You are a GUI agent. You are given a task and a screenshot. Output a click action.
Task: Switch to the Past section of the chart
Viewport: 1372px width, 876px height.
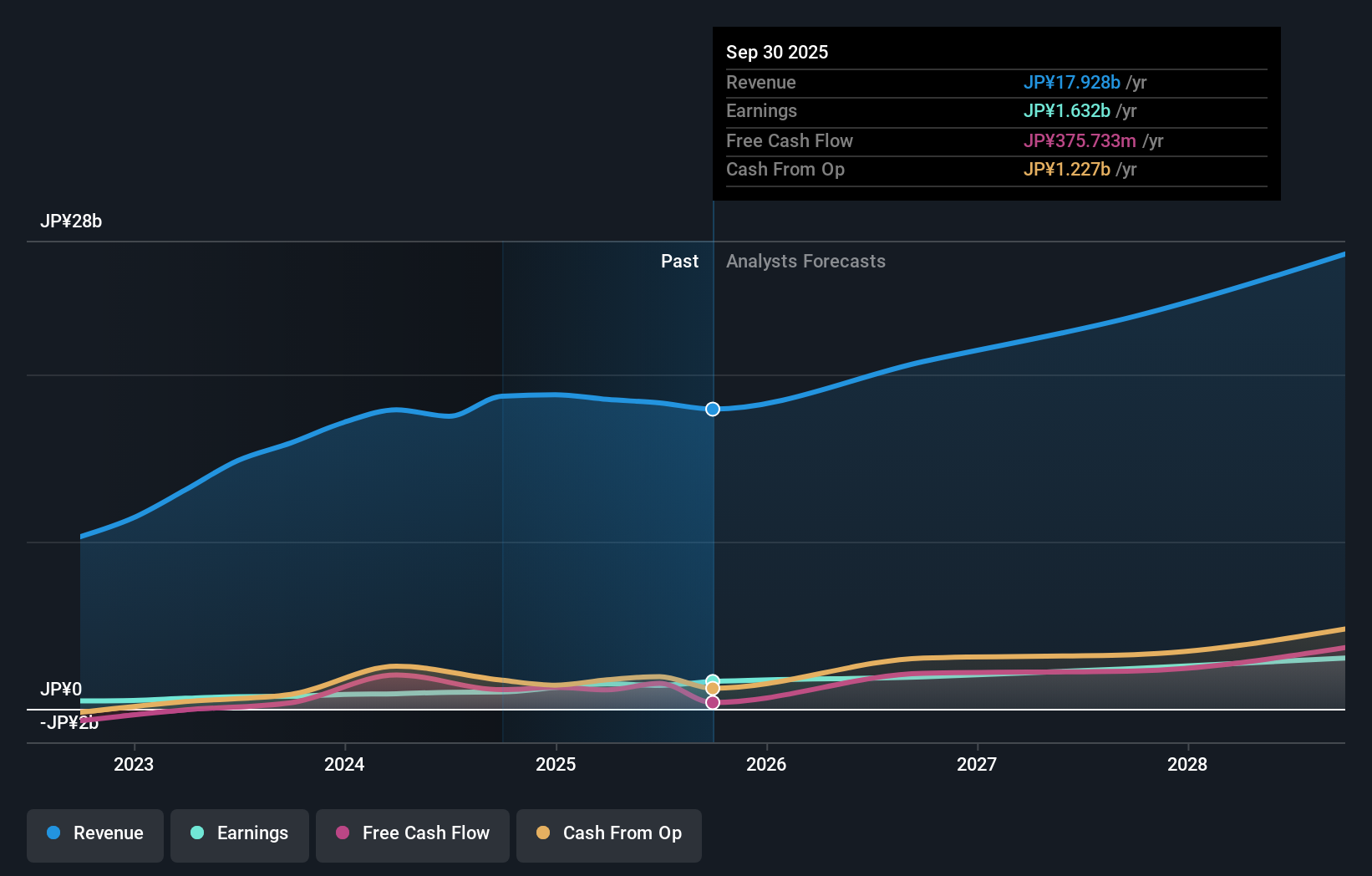click(x=679, y=261)
